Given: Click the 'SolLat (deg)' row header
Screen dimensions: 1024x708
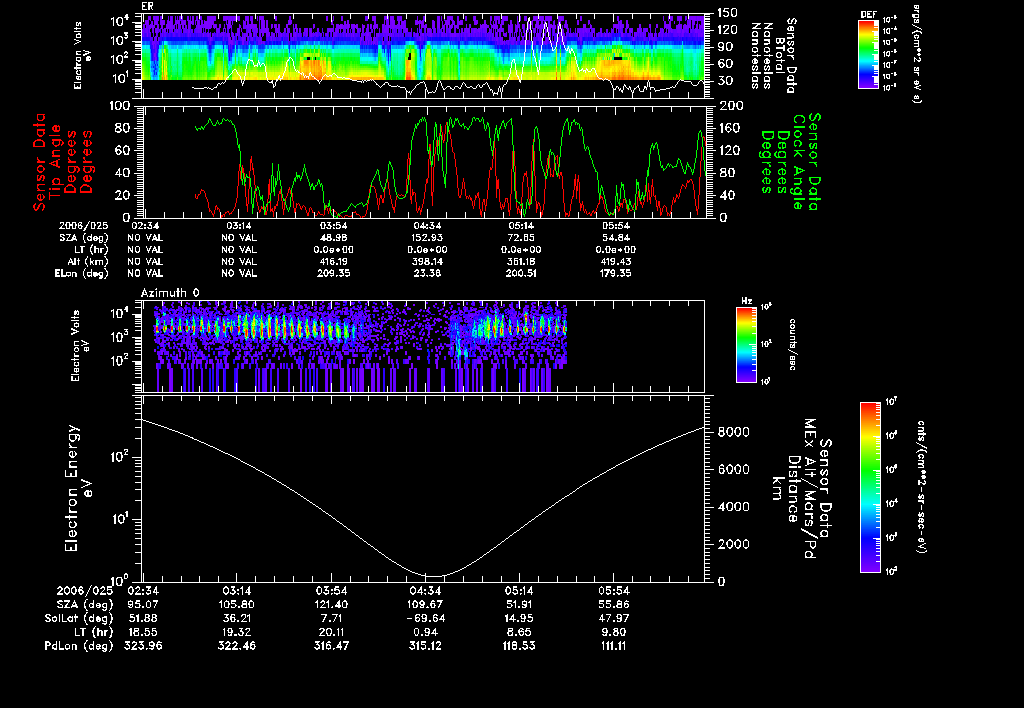Looking at the screenshot, I should click(79, 618).
